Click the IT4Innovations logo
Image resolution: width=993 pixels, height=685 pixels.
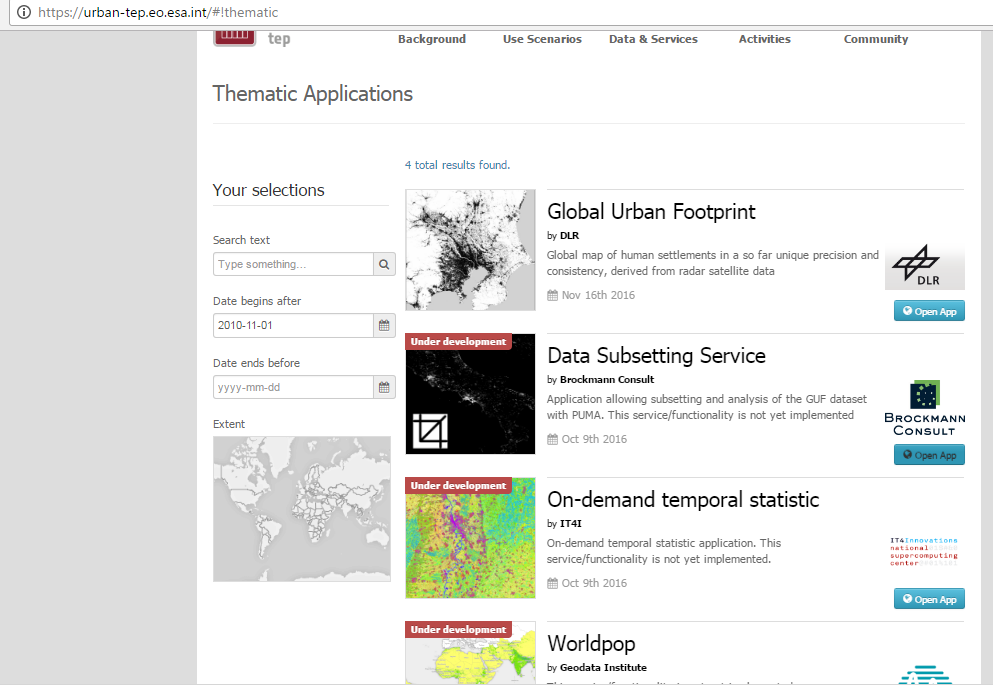[x=924, y=551]
